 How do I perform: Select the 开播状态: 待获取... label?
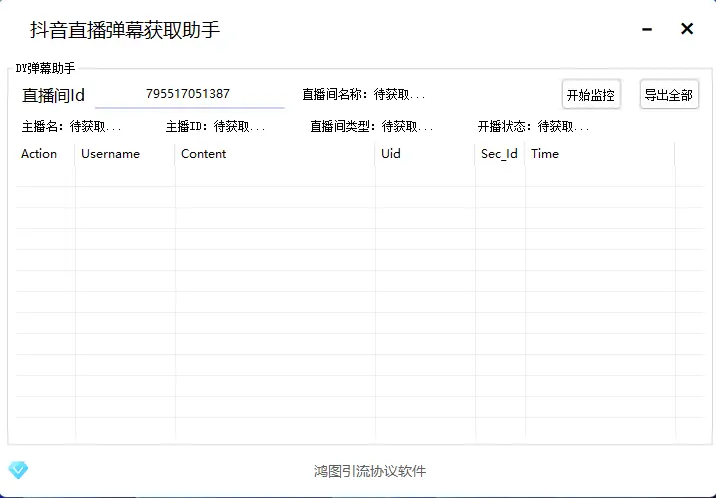click(x=533, y=126)
